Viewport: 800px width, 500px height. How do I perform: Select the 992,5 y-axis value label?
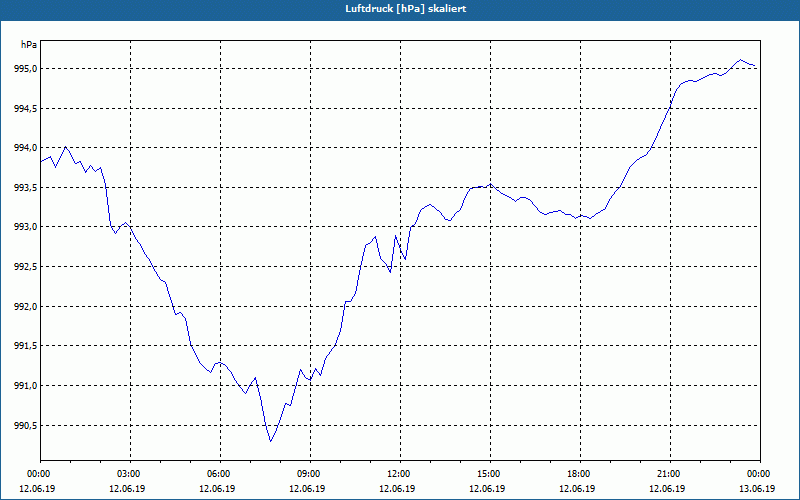[x=26, y=267]
